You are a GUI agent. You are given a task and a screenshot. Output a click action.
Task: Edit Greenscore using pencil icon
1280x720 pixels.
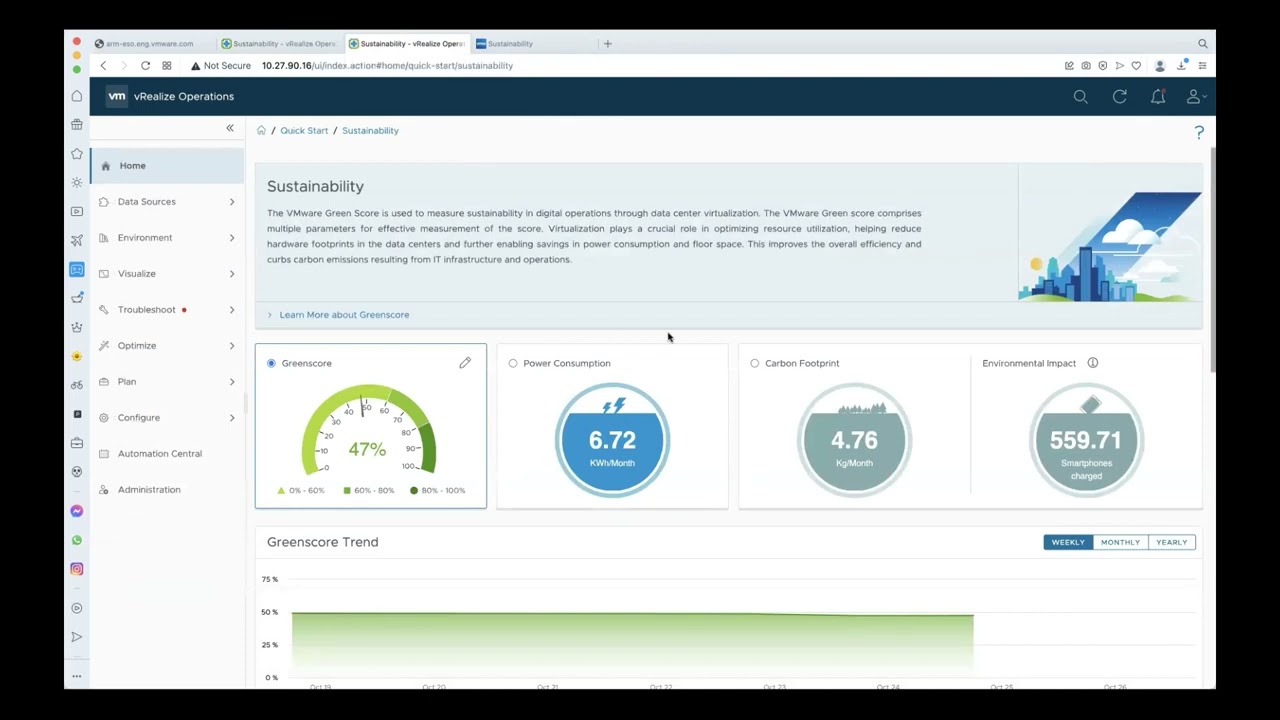tap(465, 363)
